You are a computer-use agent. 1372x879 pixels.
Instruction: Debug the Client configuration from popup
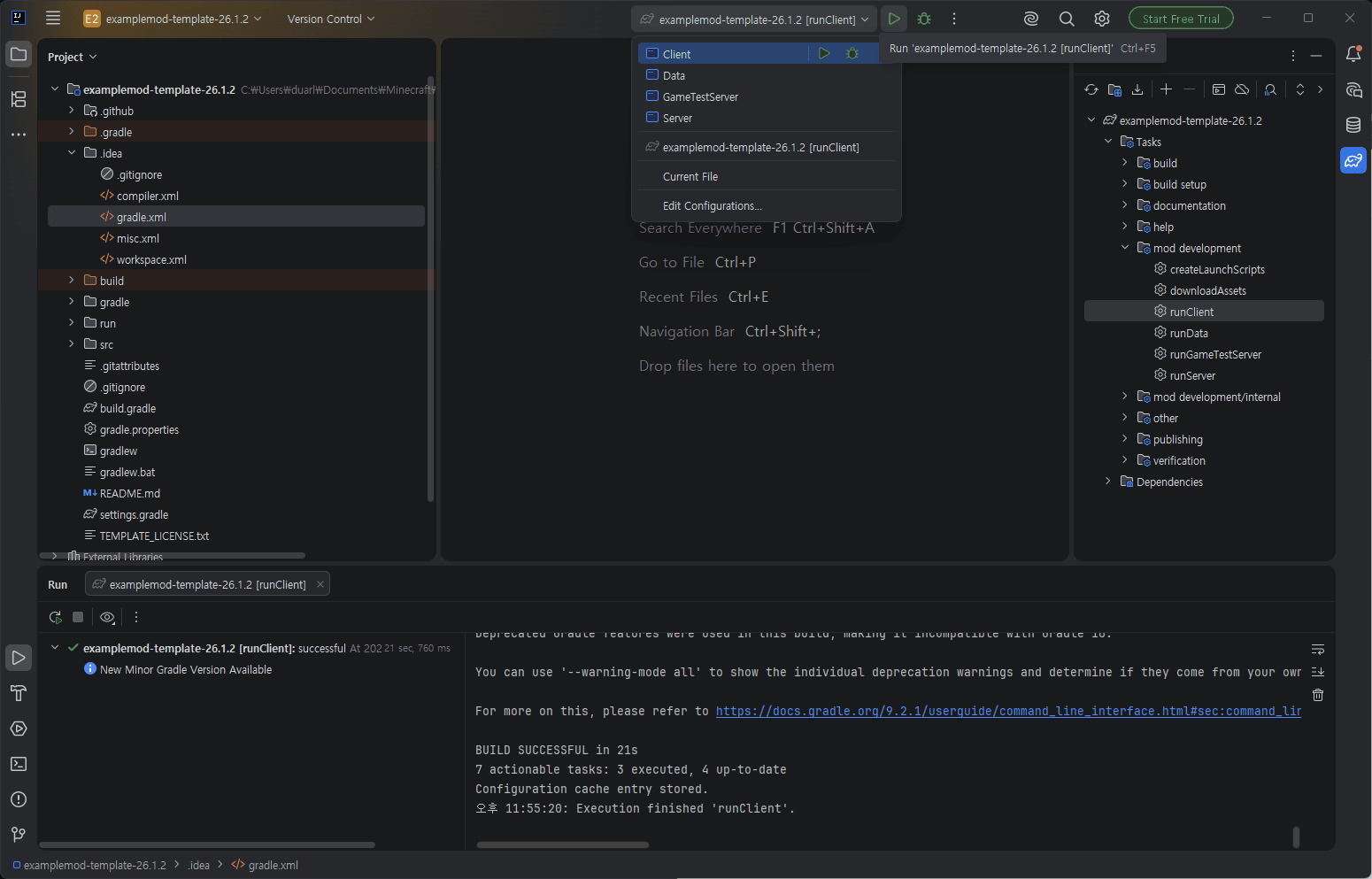click(x=852, y=54)
